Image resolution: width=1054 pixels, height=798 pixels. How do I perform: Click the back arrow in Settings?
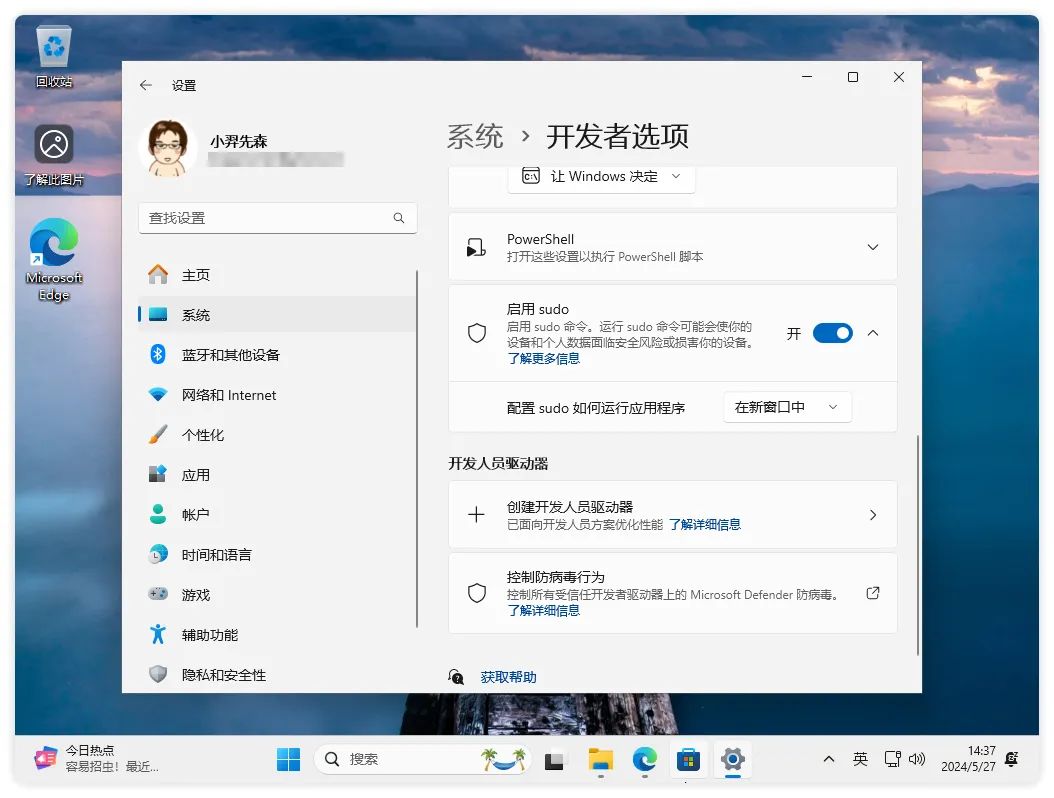pyautogui.click(x=146, y=86)
